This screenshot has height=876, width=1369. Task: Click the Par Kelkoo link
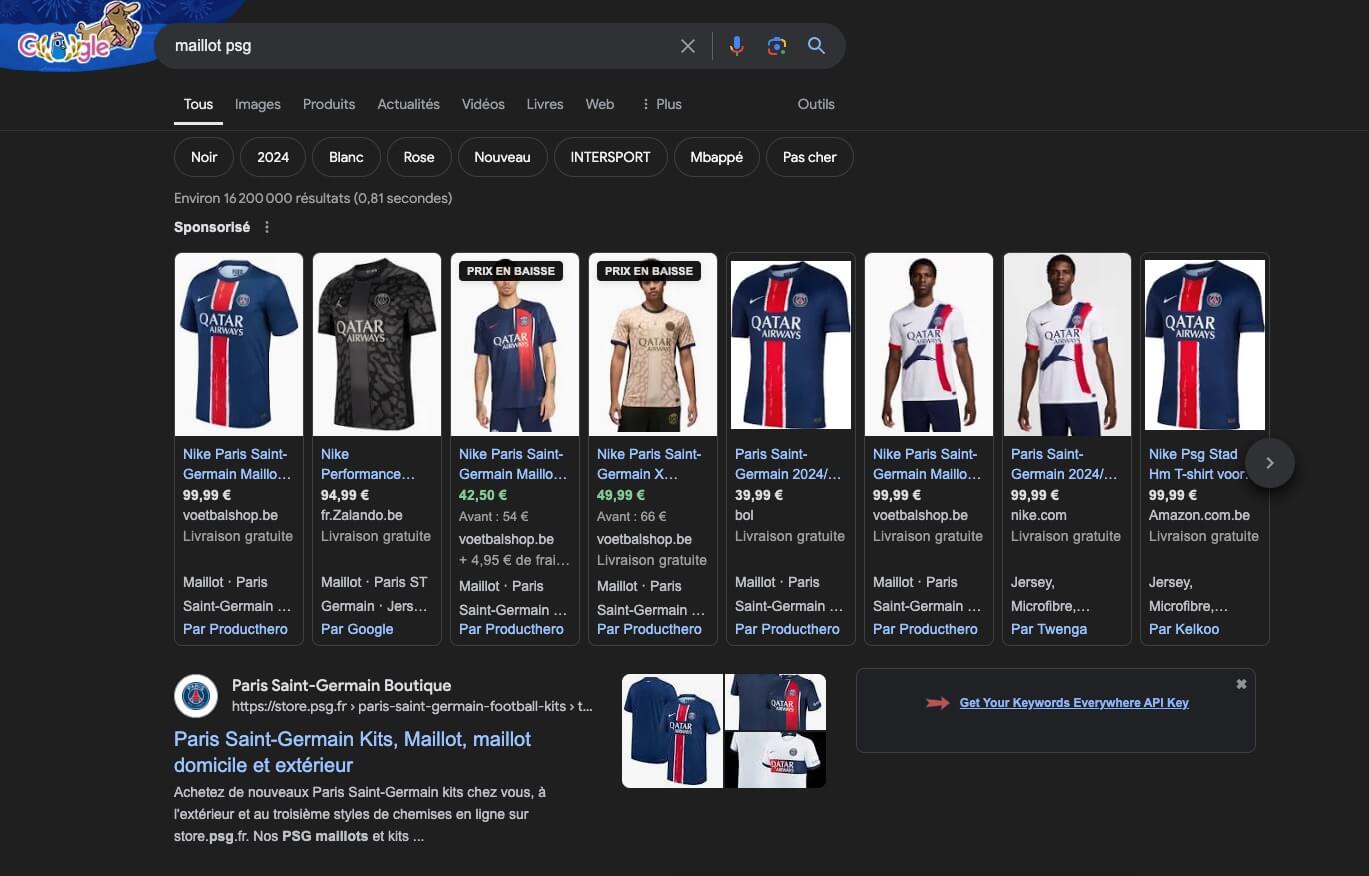[x=1184, y=629]
